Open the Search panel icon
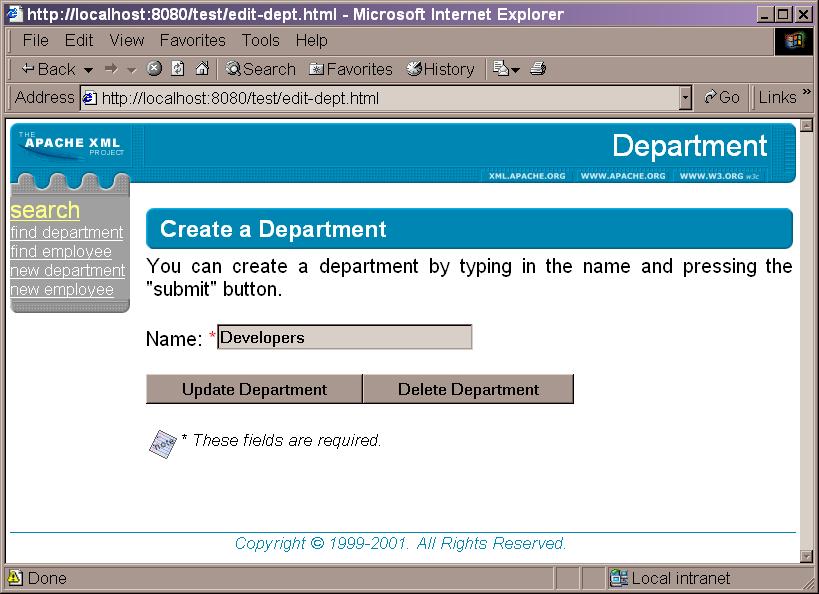 click(x=233, y=69)
